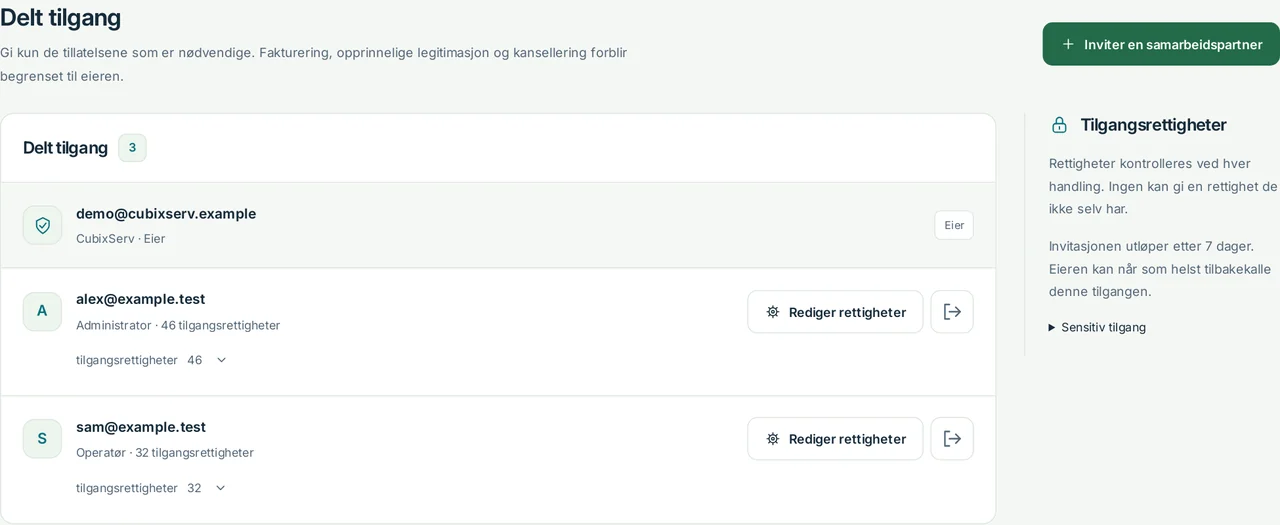Click the gear icon in alex's Rediger rettigheter button
The width and height of the screenshot is (1280, 525).
click(772, 312)
